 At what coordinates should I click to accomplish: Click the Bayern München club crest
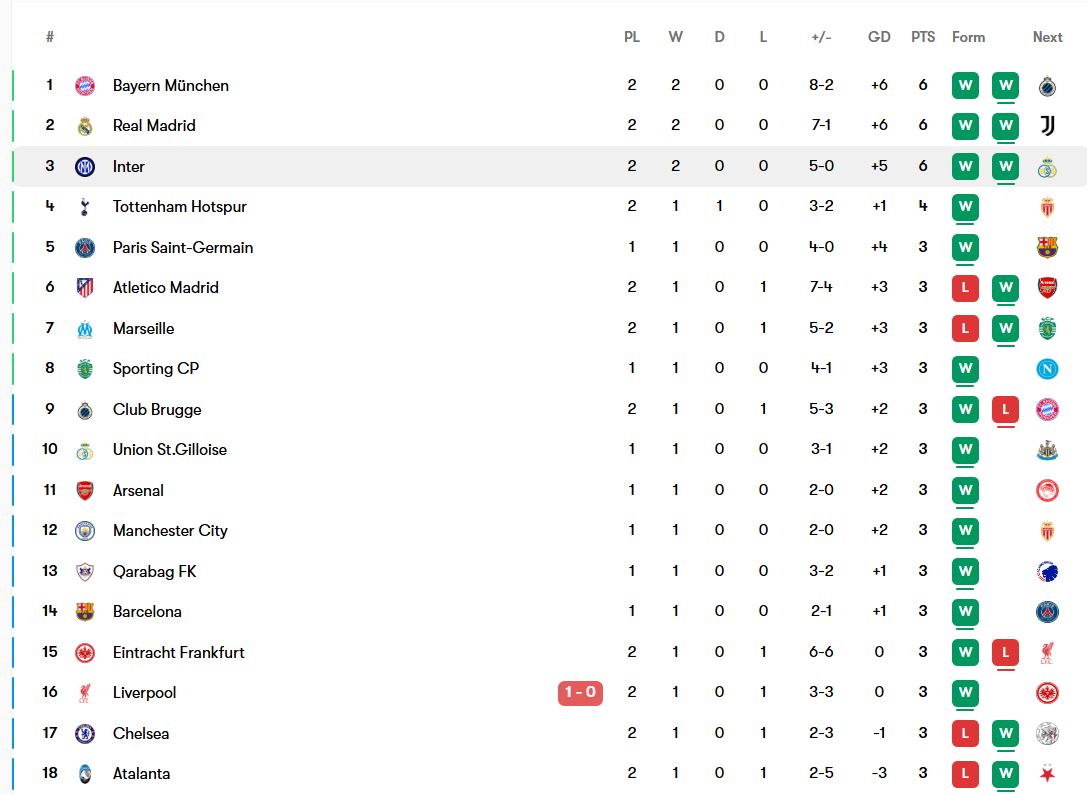[85, 86]
